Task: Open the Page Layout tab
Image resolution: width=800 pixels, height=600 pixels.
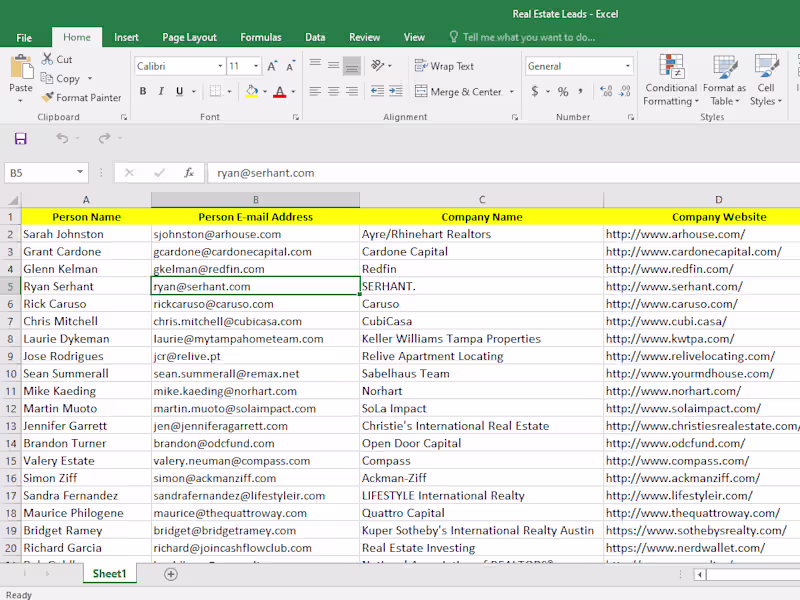Action: point(189,37)
